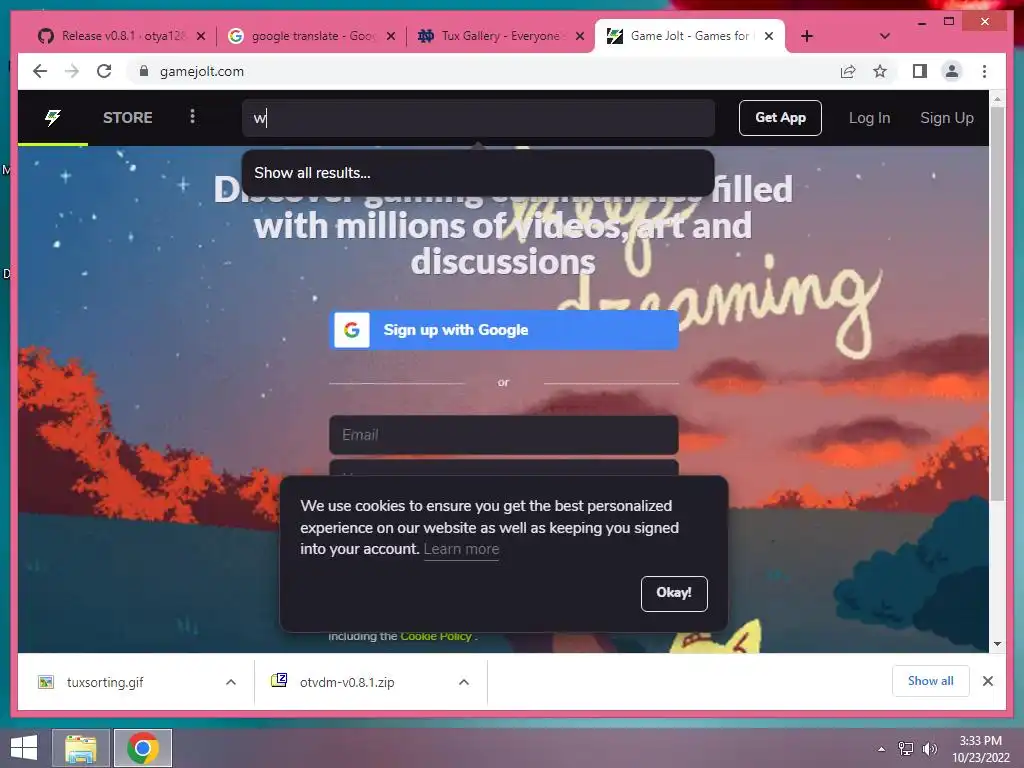Click the tuxsorting.gif file icon
The height and width of the screenshot is (768, 1024).
tap(46, 682)
